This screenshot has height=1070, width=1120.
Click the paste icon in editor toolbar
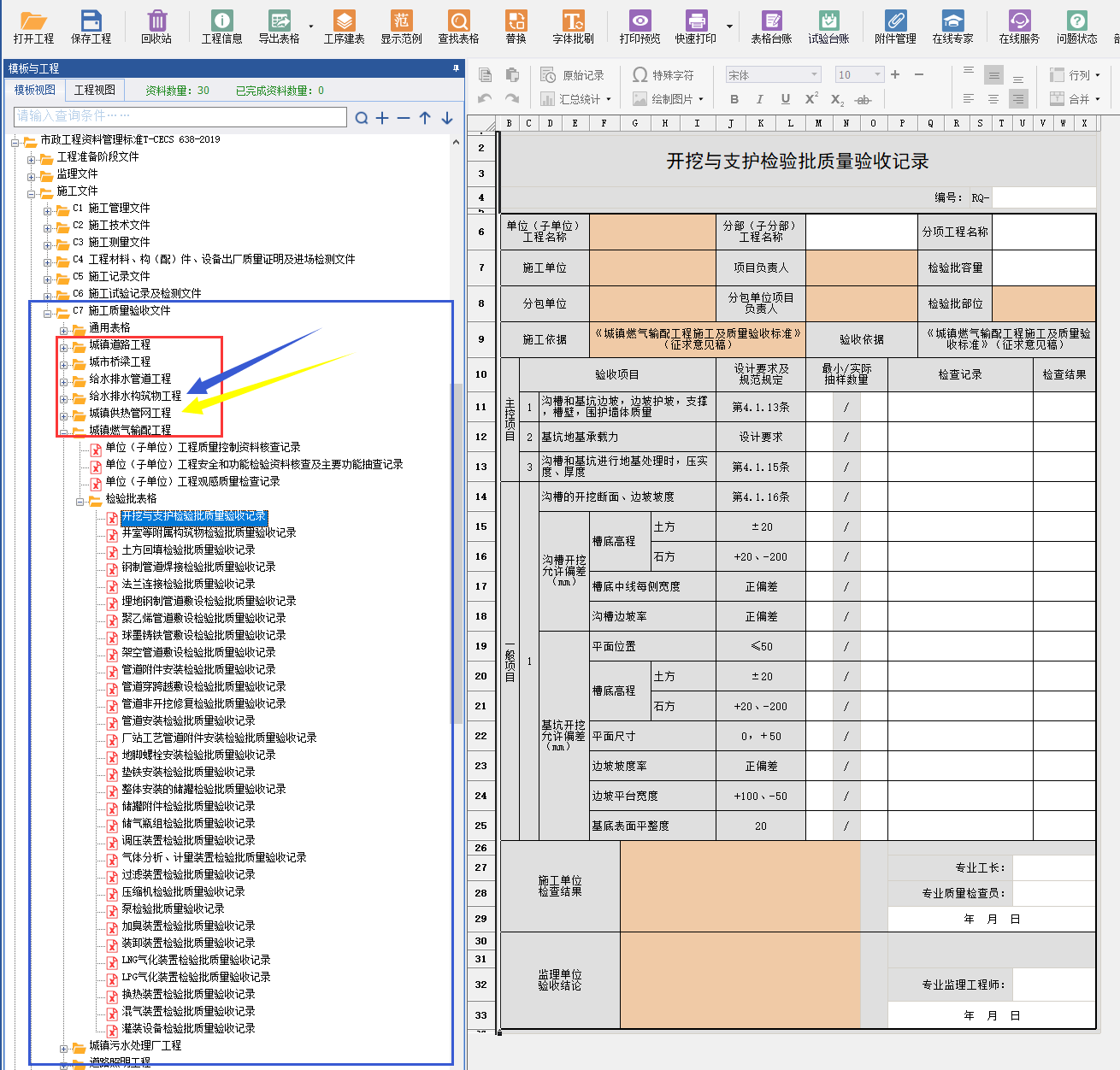(x=512, y=75)
